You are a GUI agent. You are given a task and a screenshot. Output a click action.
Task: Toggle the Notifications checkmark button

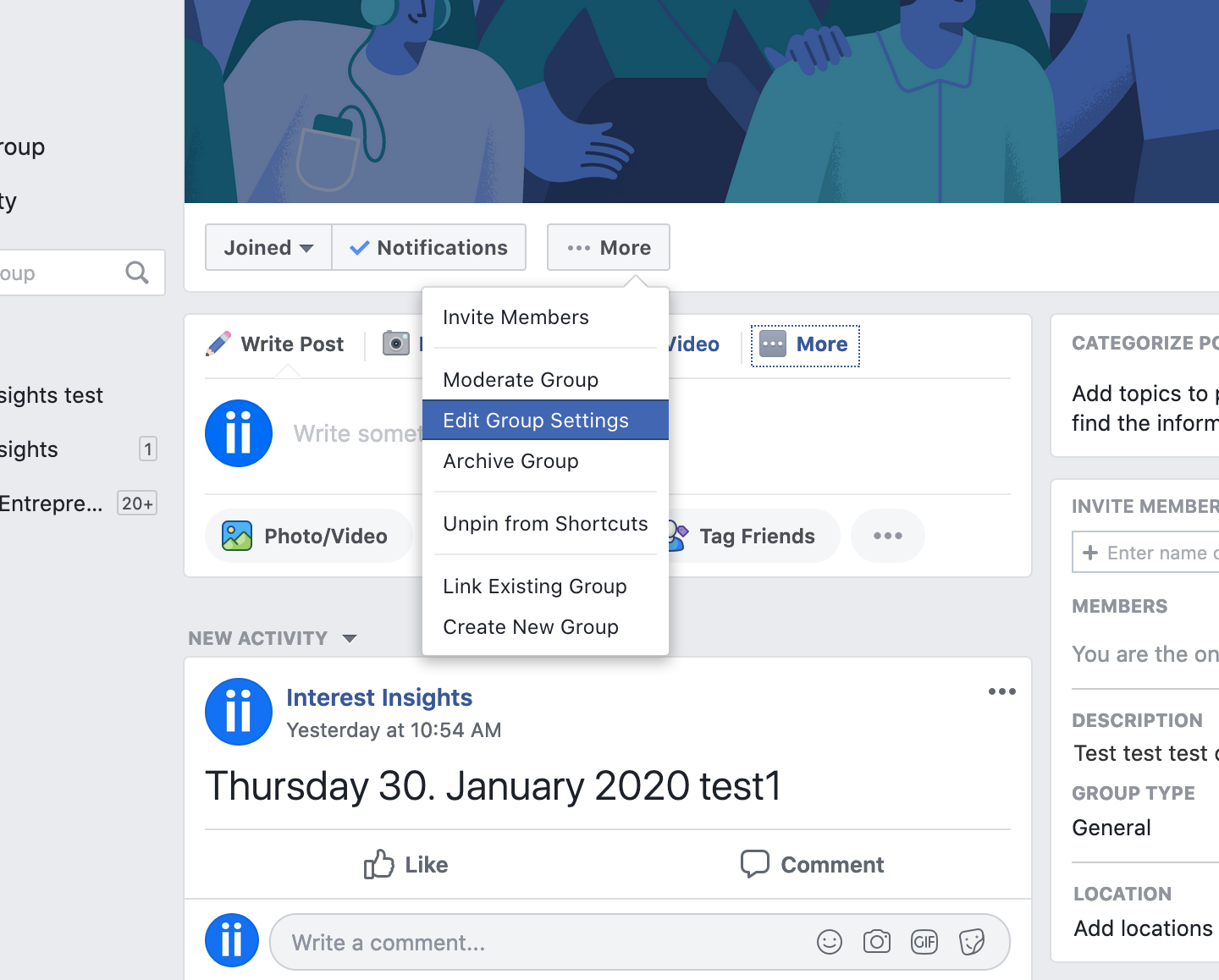tap(429, 247)
